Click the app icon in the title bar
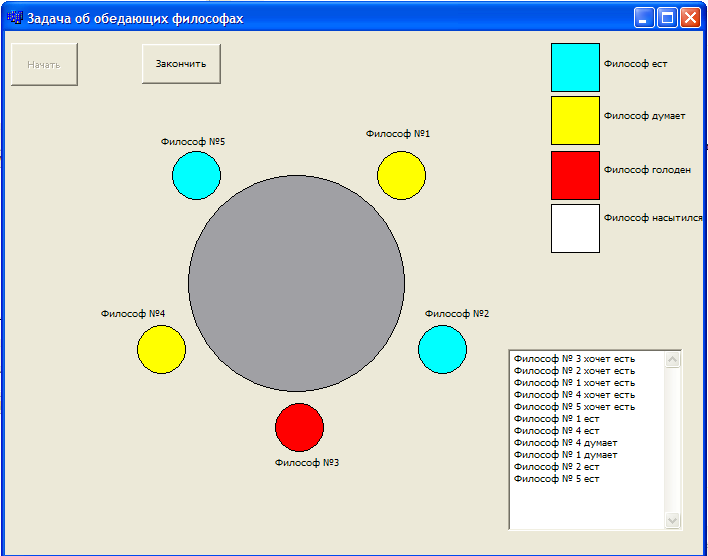 pyautogui.click(x=15, y=18)
